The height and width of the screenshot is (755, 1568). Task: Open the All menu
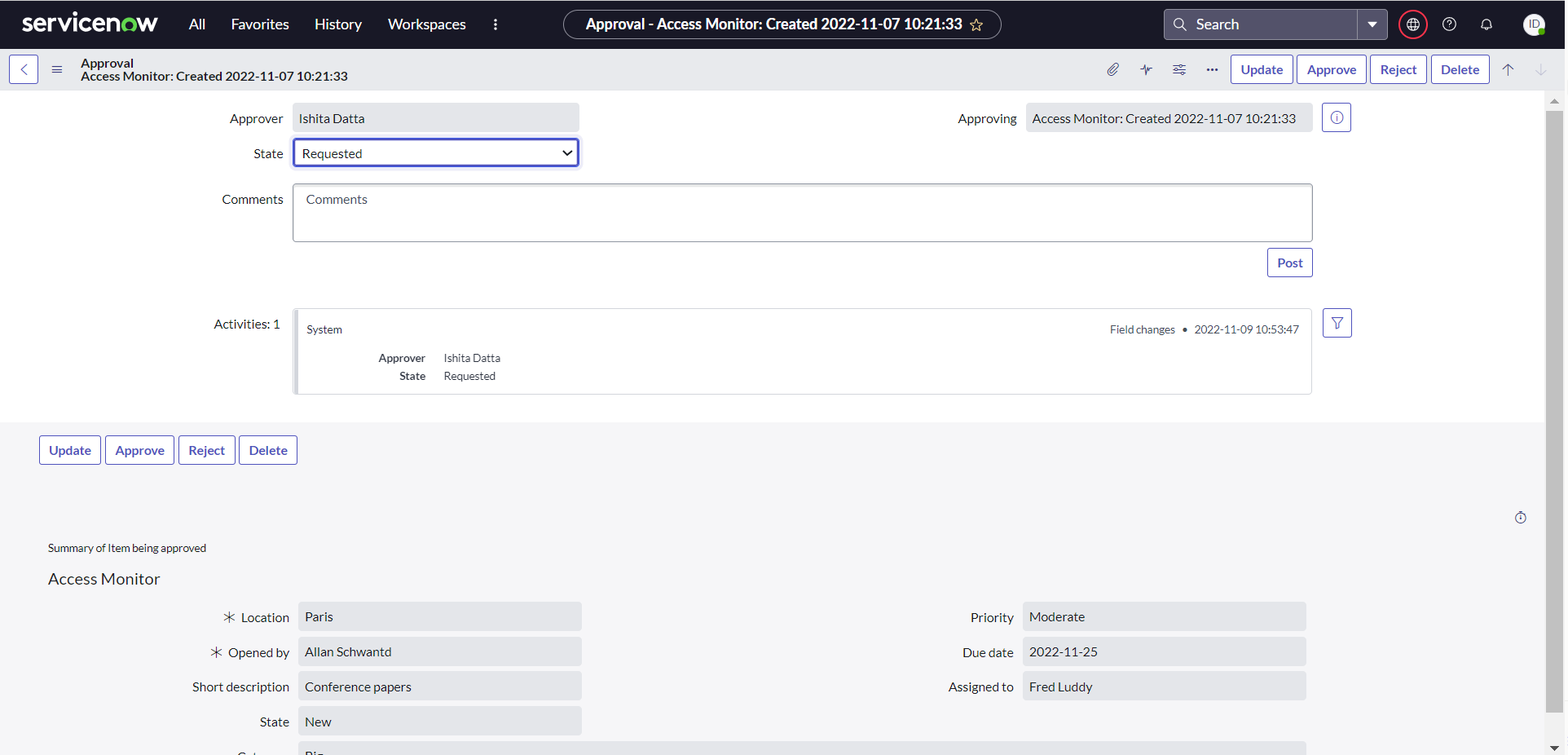(196, 24)
